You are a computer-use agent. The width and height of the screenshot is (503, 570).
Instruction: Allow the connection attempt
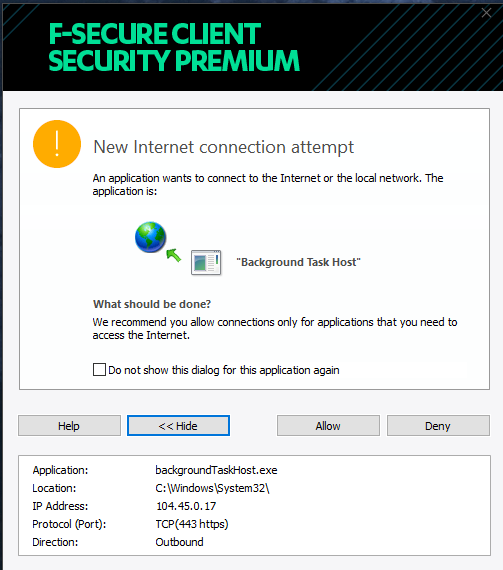pos(328,425)
